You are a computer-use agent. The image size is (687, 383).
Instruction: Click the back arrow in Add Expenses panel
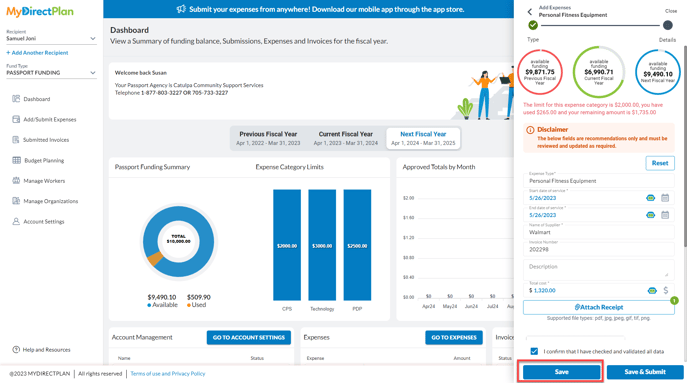pyautogui.click(x=530, y=12)
